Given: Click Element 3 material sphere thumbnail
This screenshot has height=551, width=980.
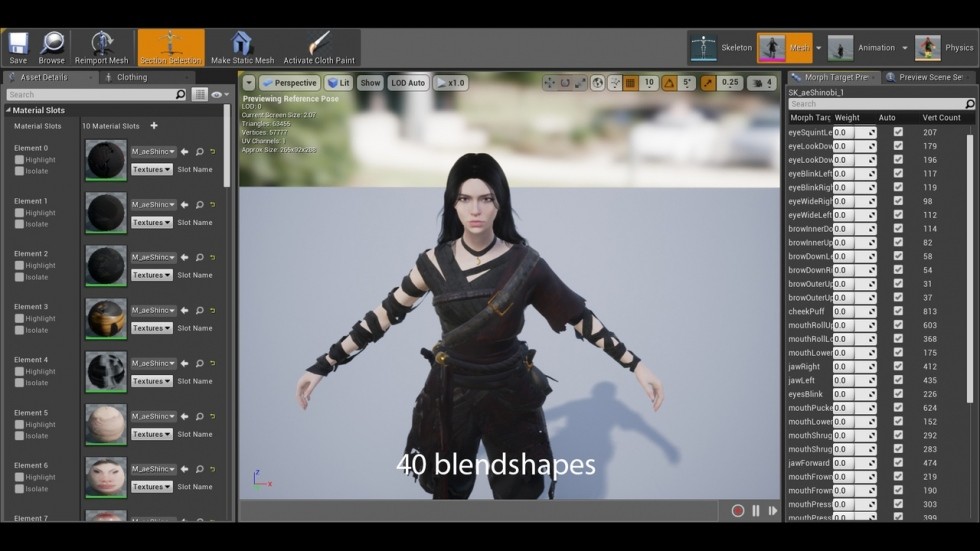Looking at the screenshot, I should tap(106, 318).
